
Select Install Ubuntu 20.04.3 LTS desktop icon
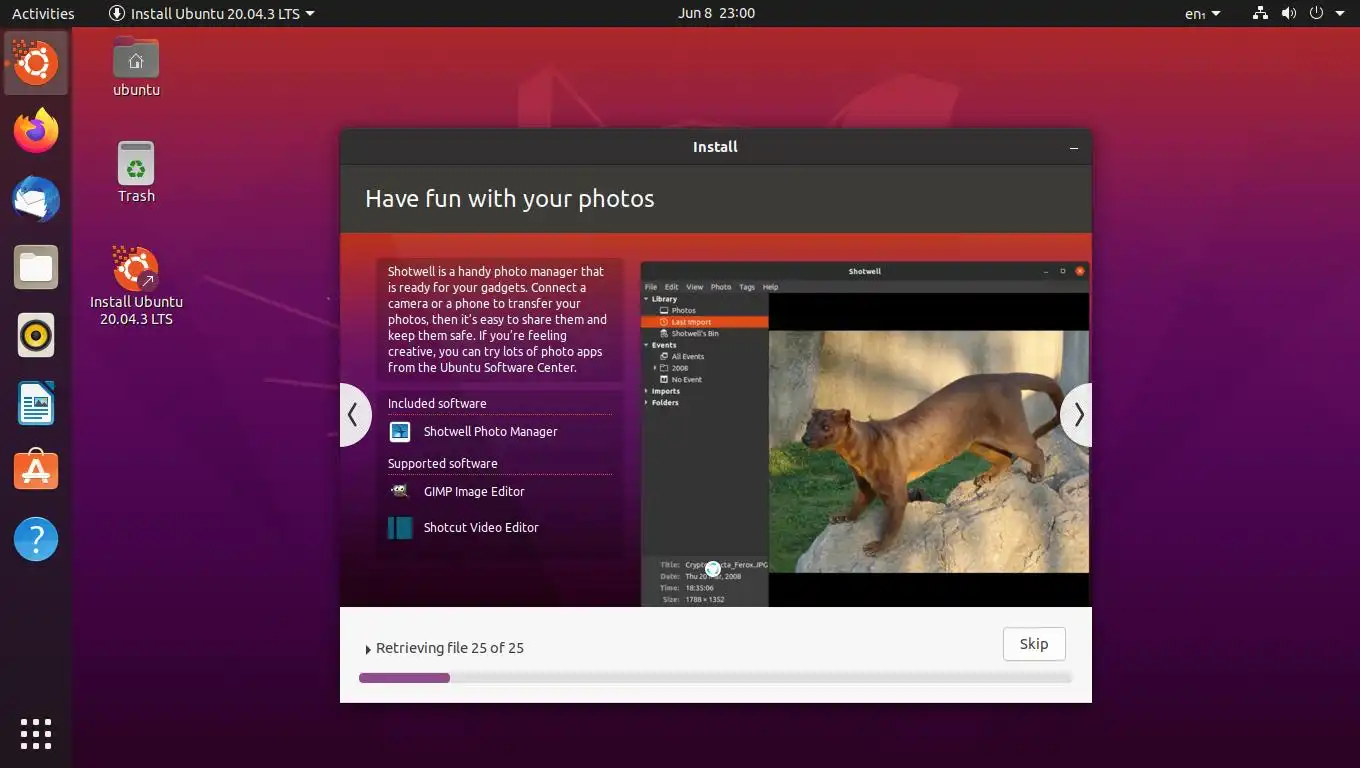pyautogui.click(x=136, y=286)
